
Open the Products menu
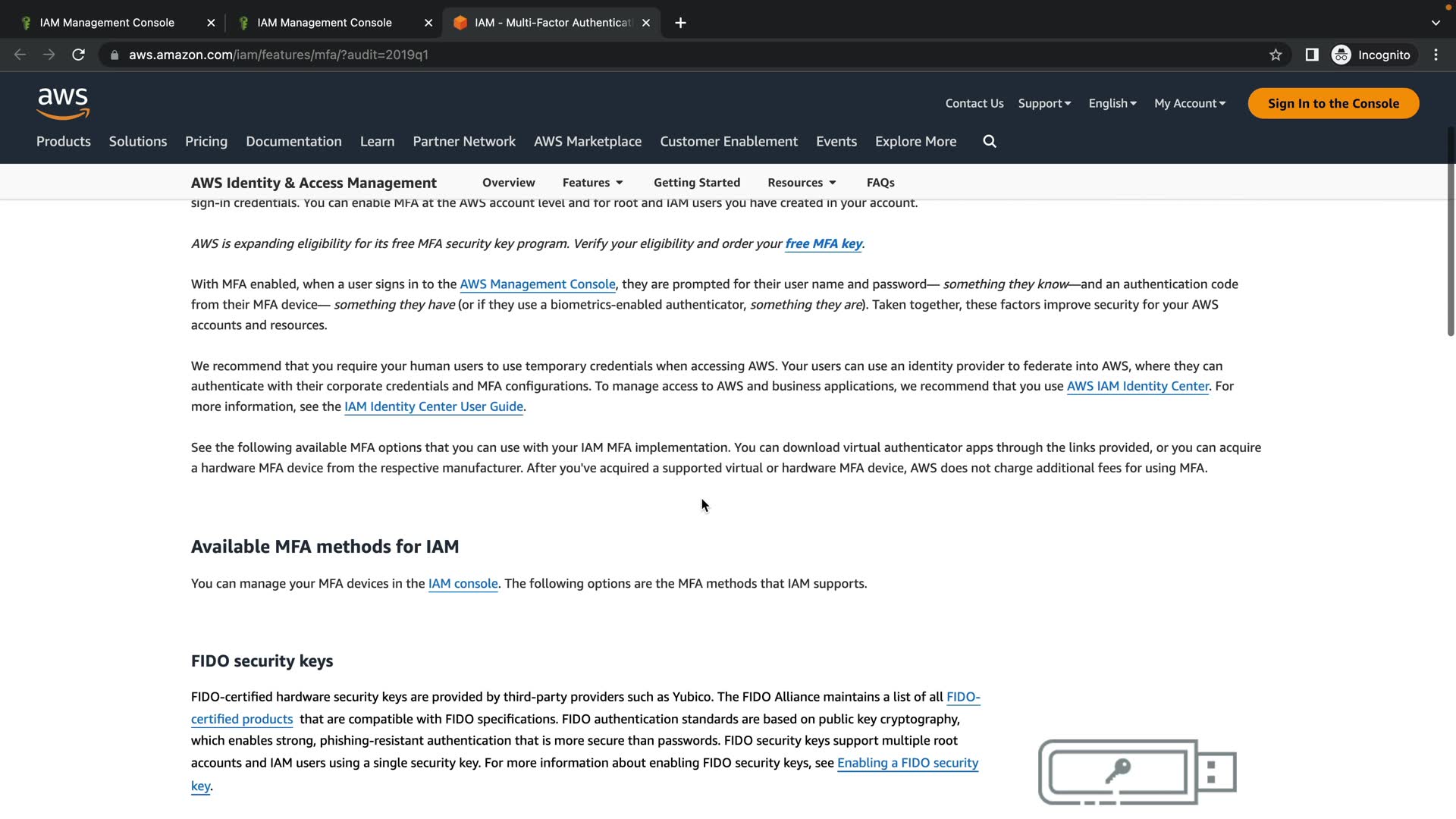point(63,142)
